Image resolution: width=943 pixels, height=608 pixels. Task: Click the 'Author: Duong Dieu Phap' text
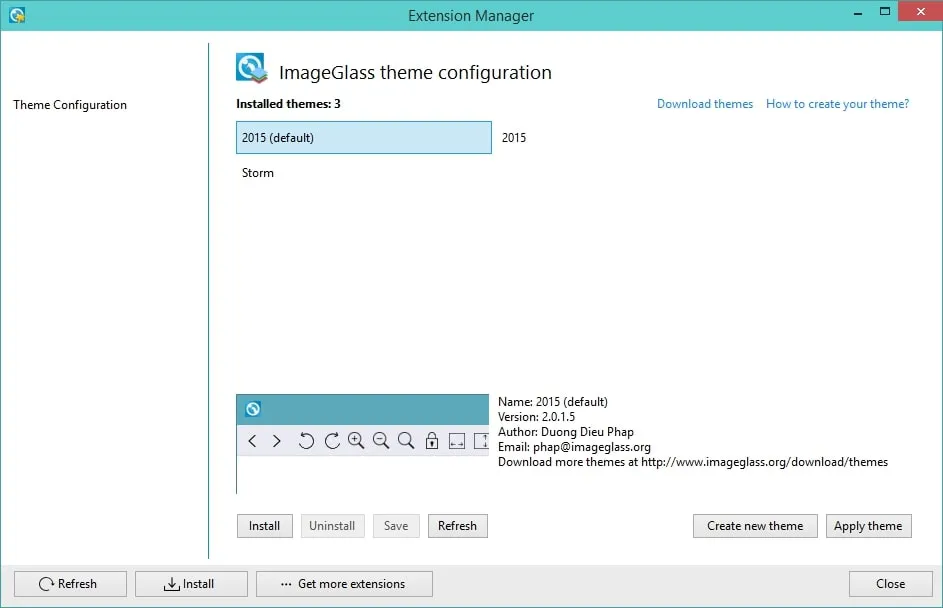point(566,432)
